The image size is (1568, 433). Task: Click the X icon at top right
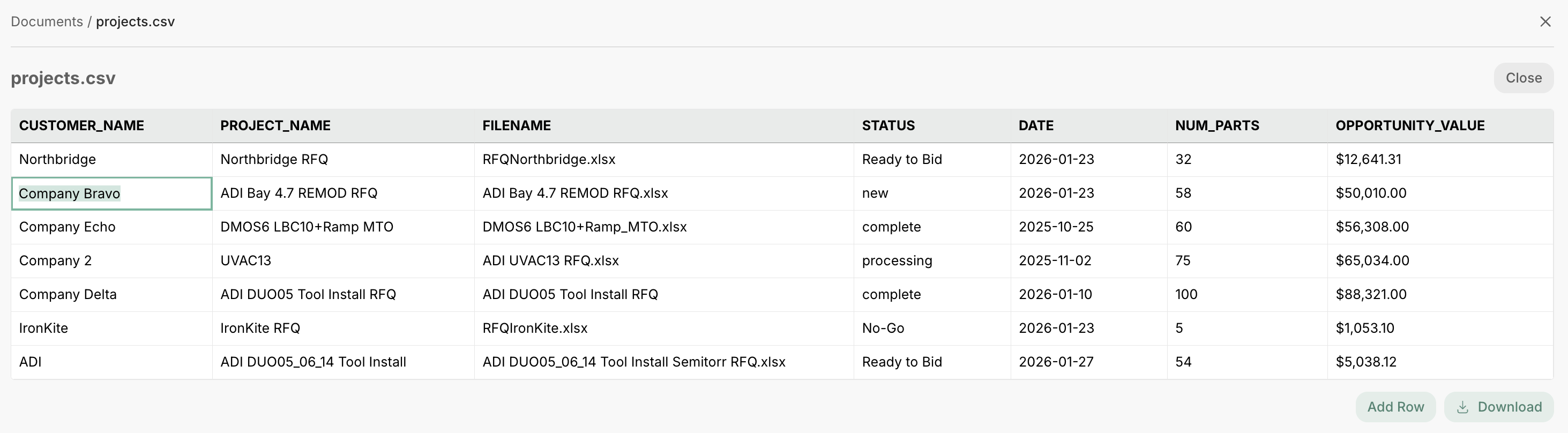click(1545, 22)
